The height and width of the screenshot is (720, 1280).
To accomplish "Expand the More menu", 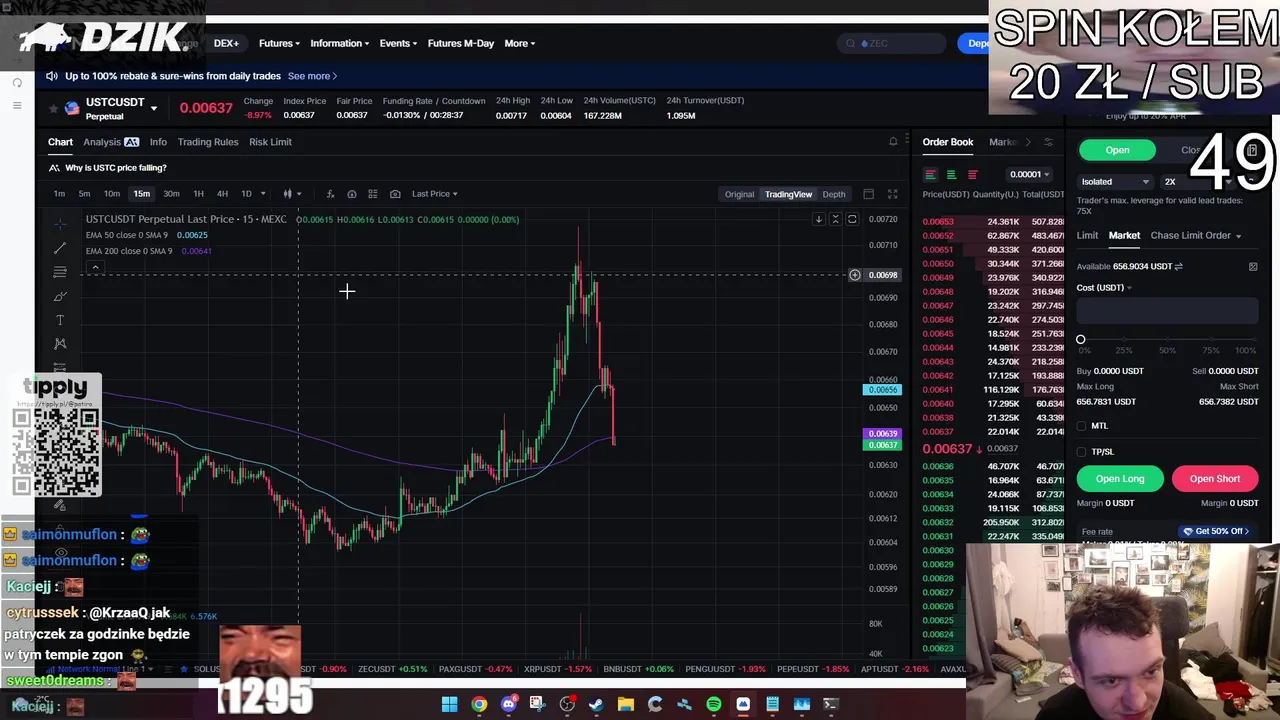I will click(x=520, y=43).
